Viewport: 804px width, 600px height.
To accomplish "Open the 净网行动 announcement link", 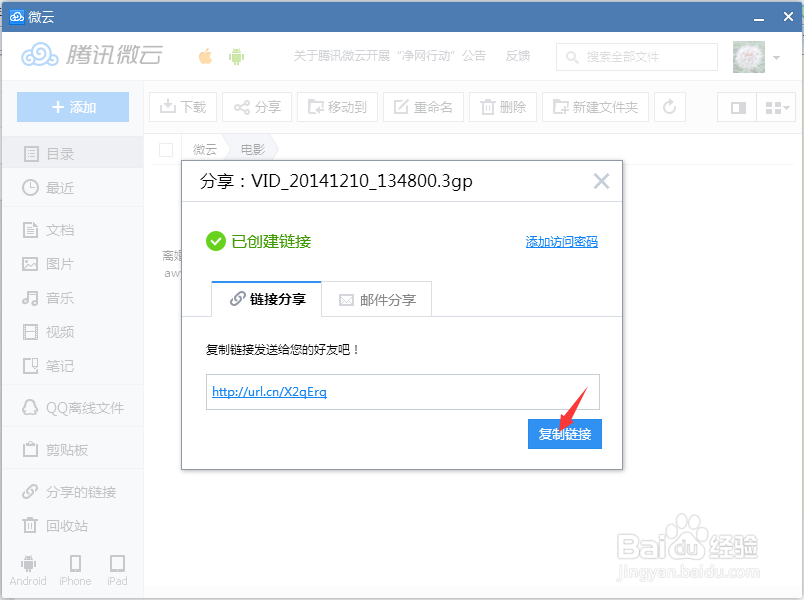I will tap(389, 55).
